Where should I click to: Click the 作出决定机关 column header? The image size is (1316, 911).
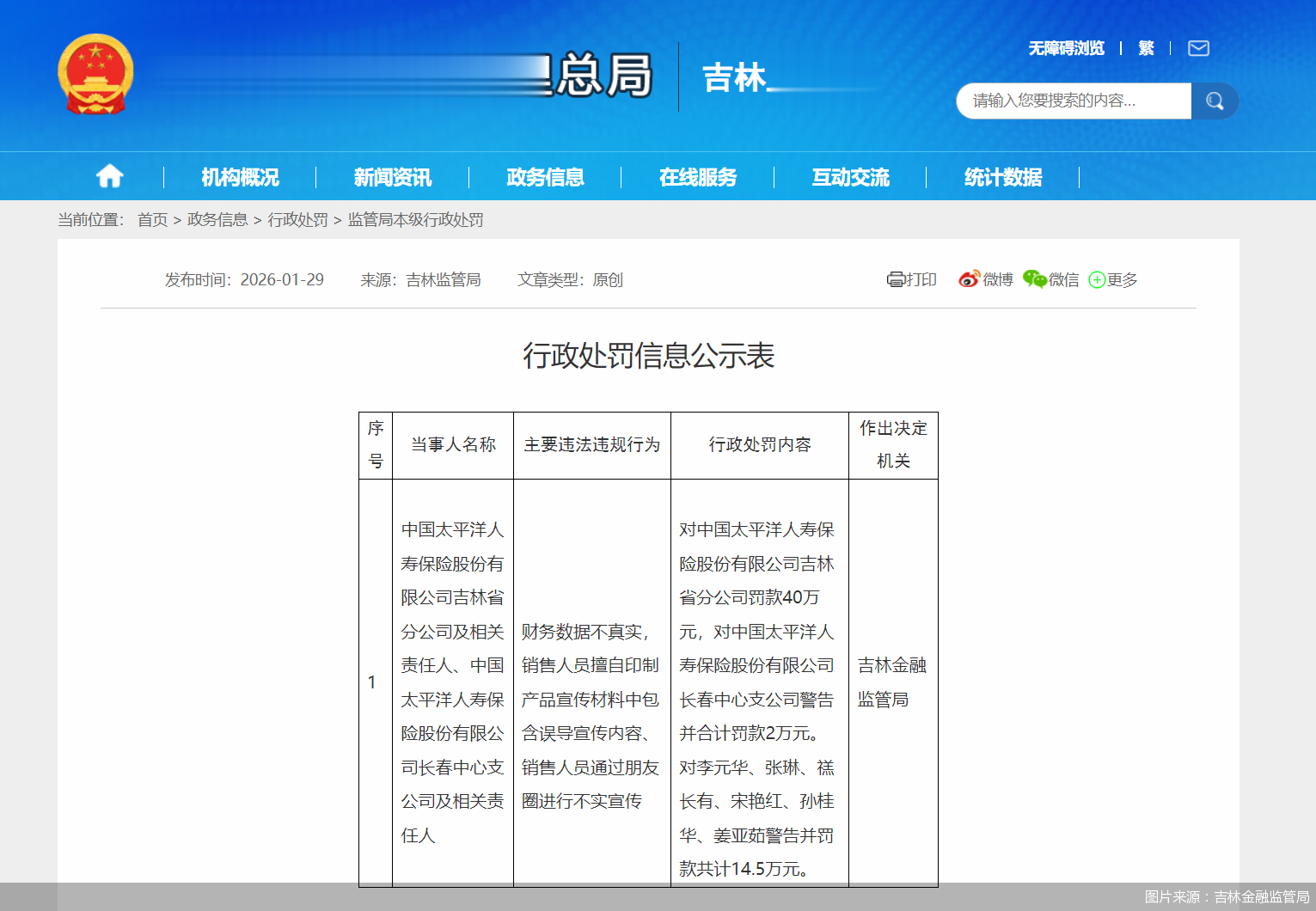click(x=893, y=445)
